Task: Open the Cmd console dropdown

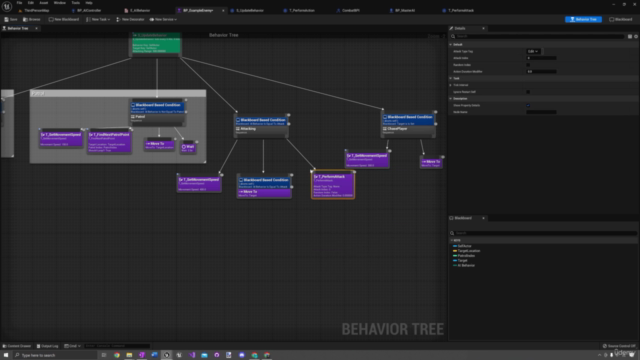Action: 72,346
